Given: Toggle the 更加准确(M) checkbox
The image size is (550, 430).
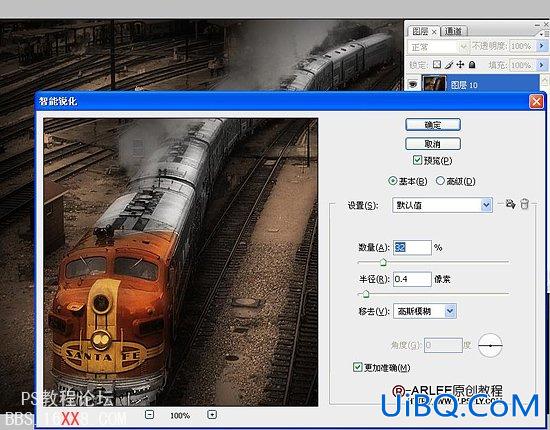Looking at the screenshot, I should (357, 367).
